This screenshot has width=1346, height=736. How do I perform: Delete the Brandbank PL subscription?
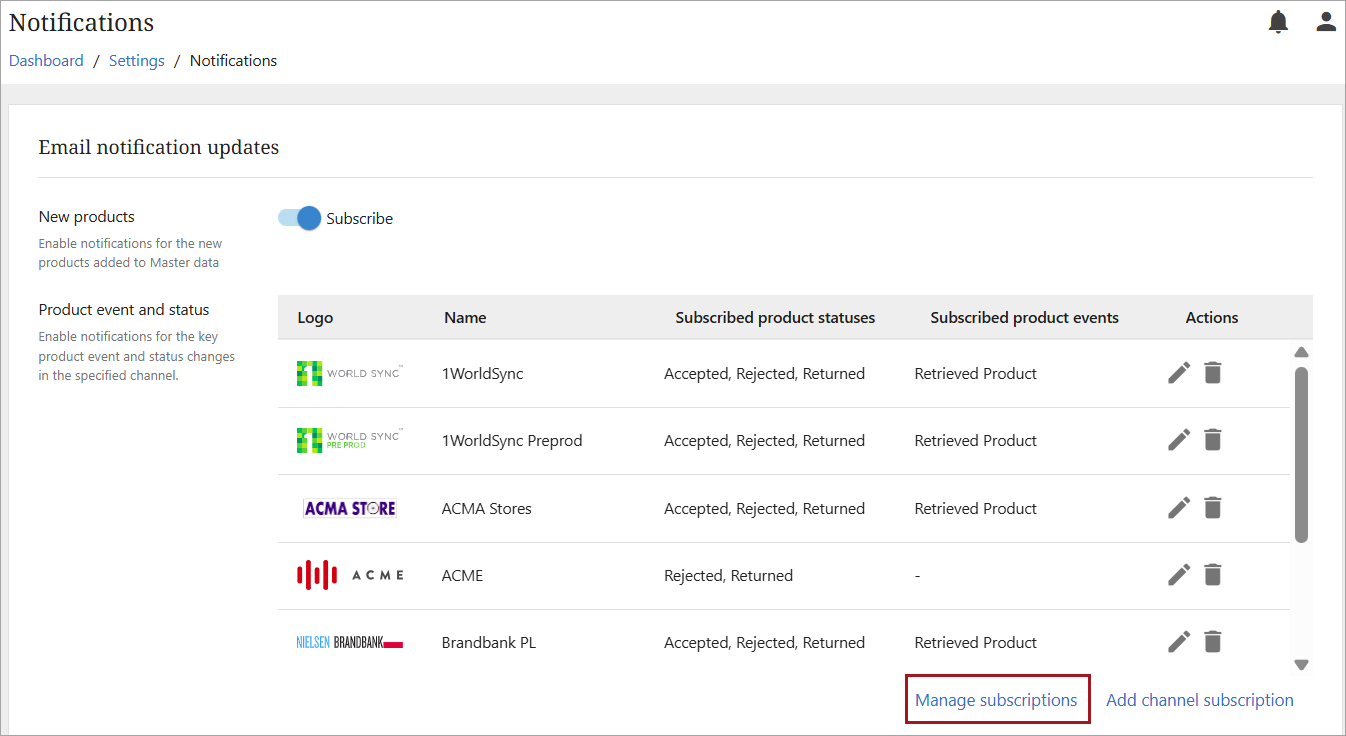pos(1212,642)
